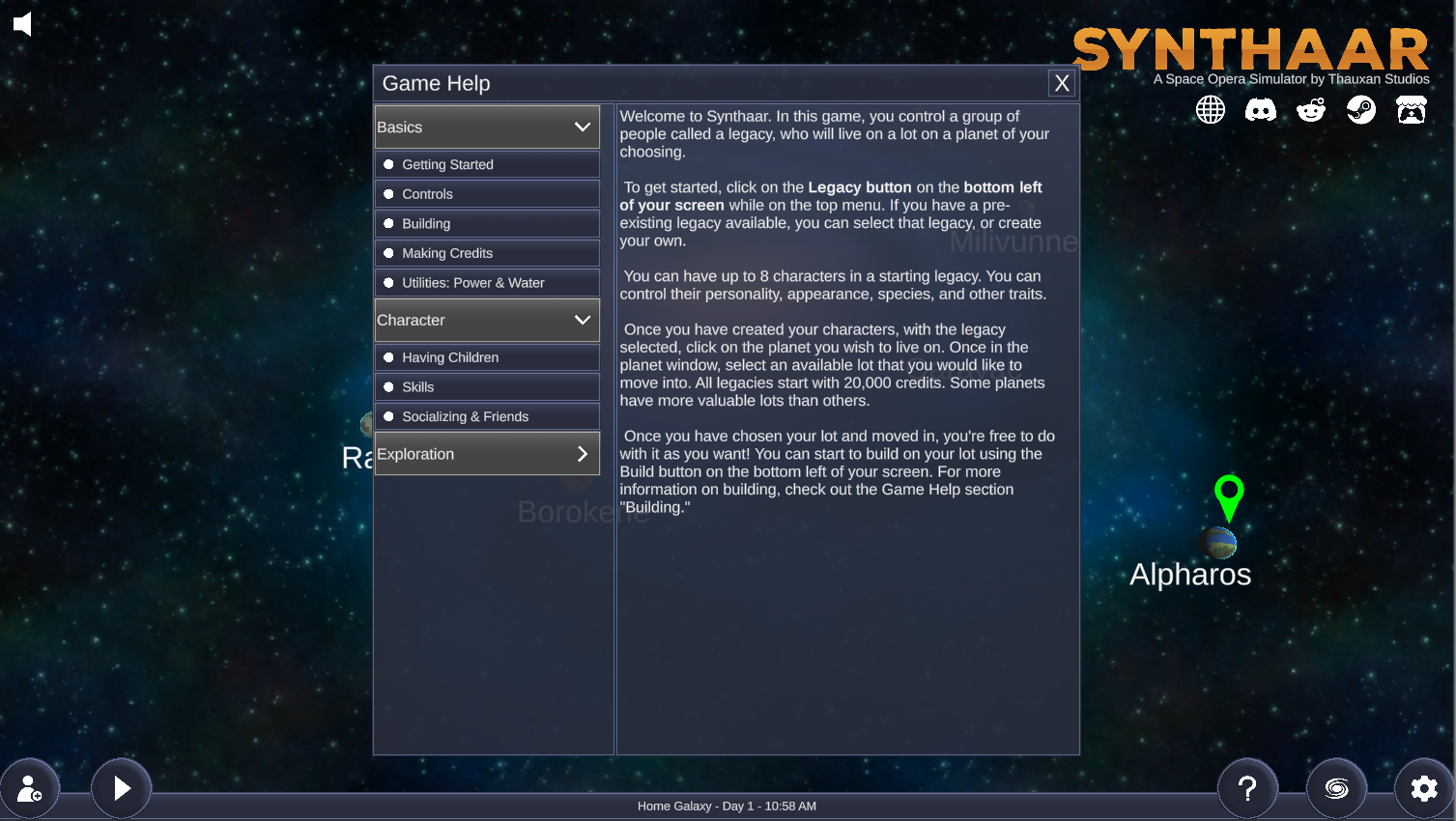Viewport: 1456px width, 821px height.
Task: Open the website globe icon
Action: coord(1211,110)
